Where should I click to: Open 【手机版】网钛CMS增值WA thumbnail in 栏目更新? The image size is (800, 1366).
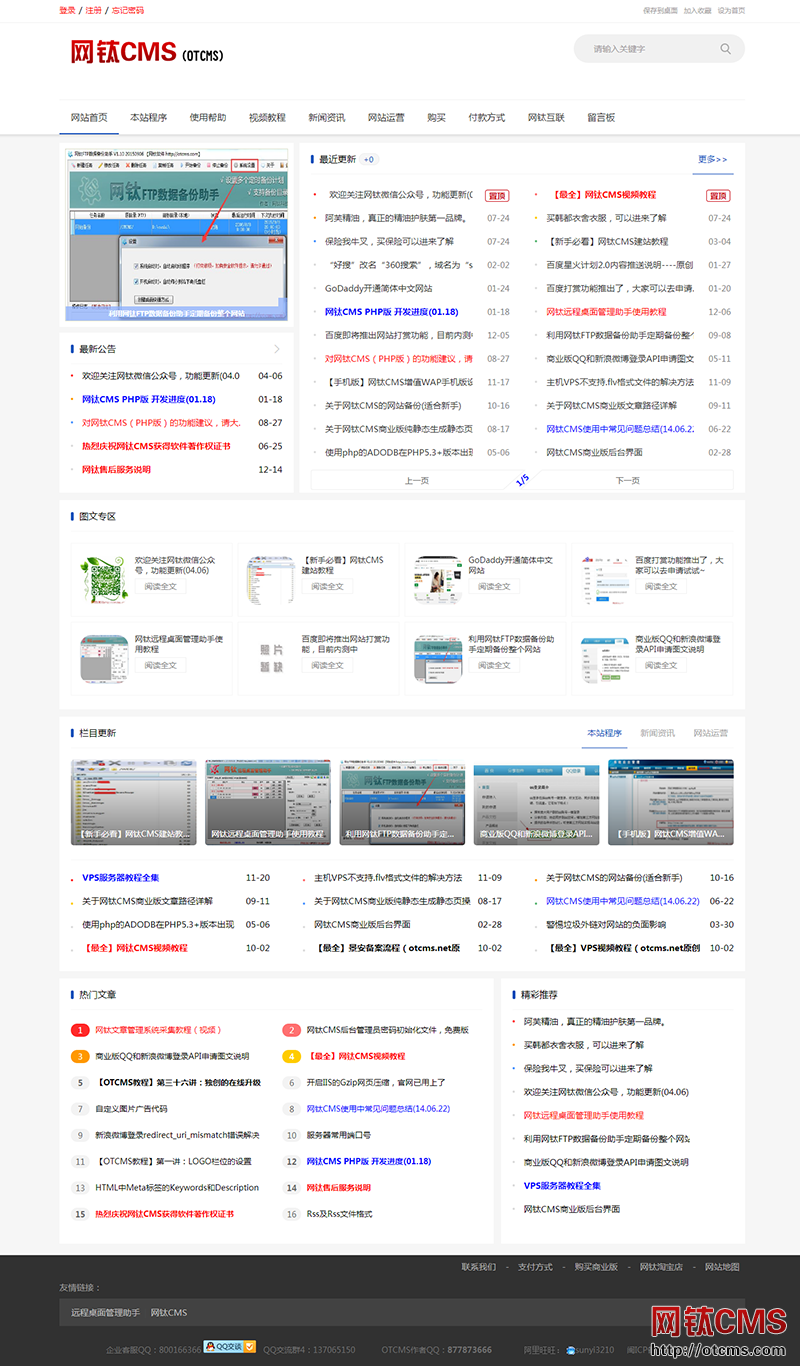pyautogui.click(x=671, y=802)
